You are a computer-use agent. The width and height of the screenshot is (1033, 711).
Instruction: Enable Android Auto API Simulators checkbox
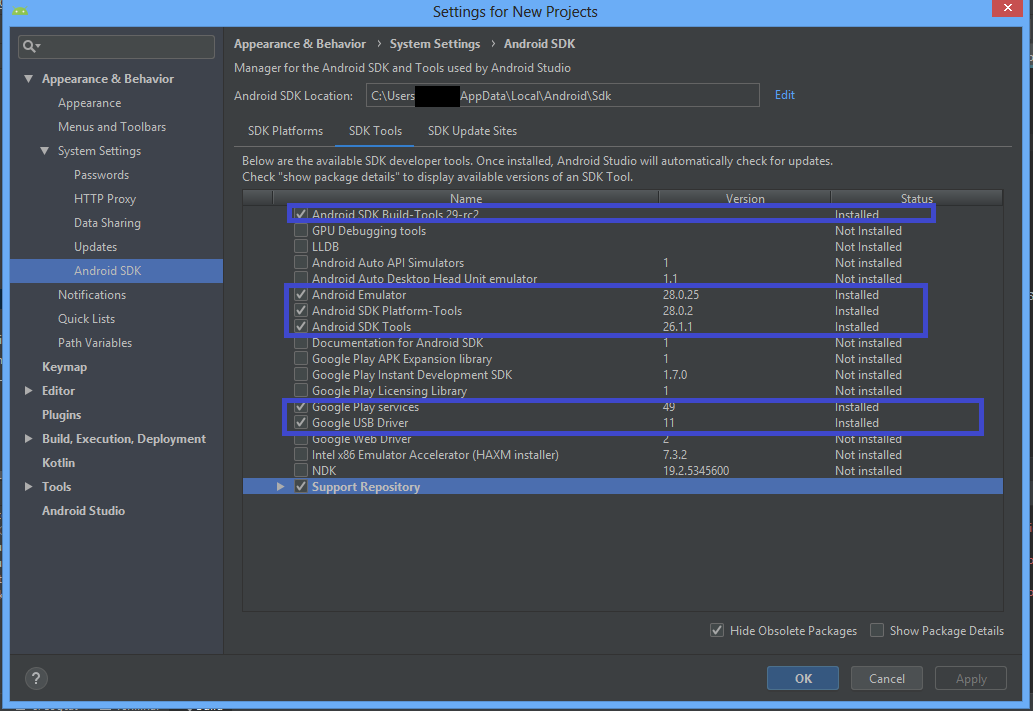(x=301, y=262)
